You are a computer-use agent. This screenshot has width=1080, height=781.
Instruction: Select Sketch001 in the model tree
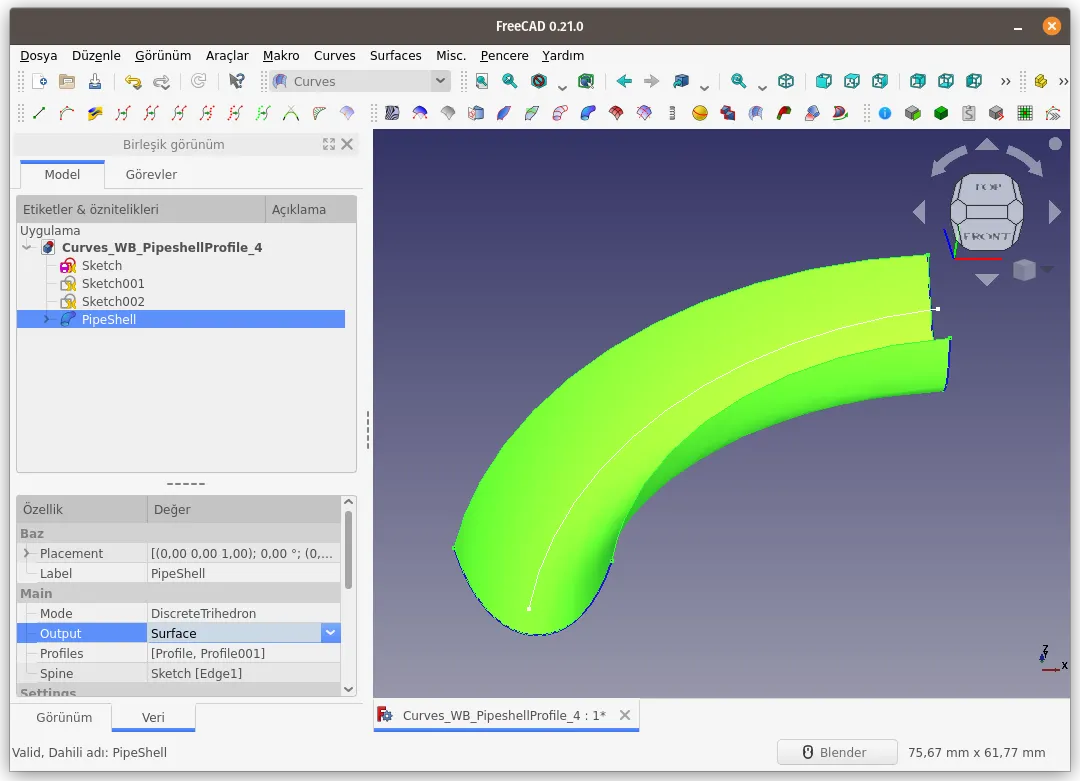[113, 284]
